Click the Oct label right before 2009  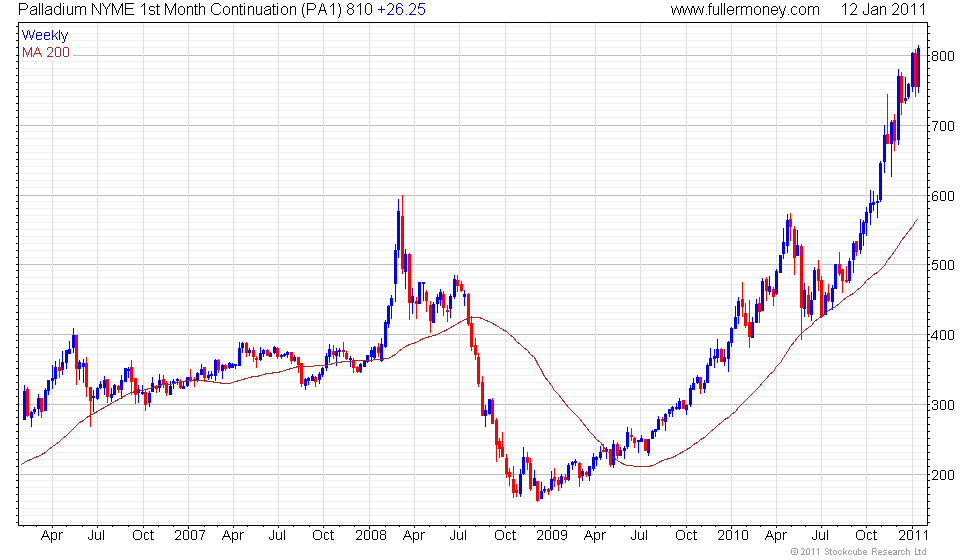pyautogui.click(x=505, y=536)
